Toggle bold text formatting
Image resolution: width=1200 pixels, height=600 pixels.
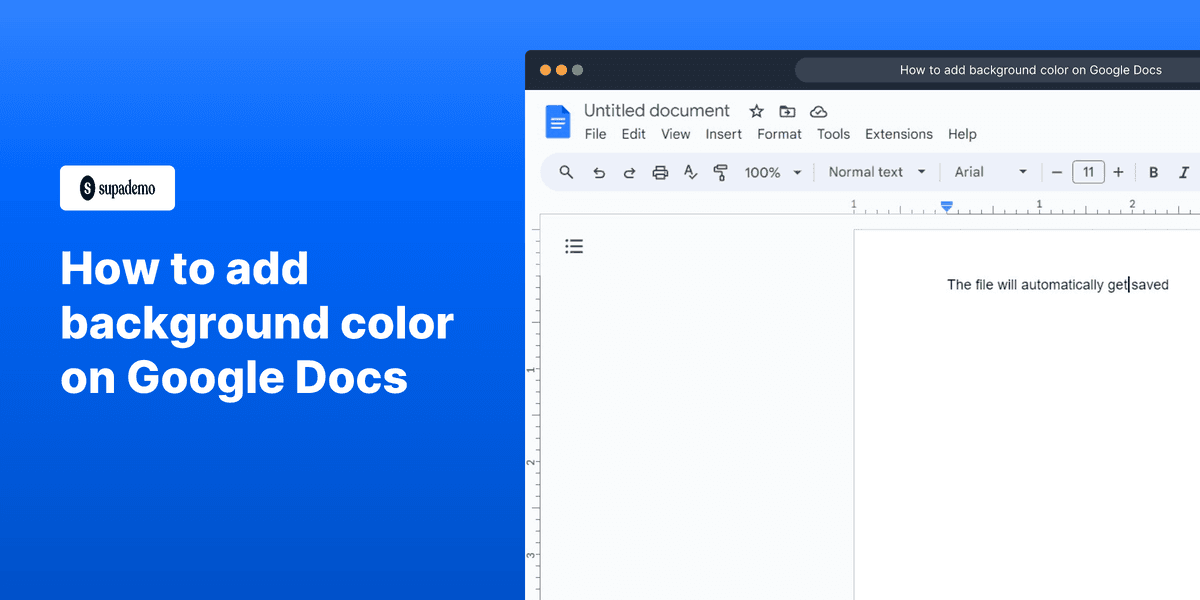(x=1154, y=172)
